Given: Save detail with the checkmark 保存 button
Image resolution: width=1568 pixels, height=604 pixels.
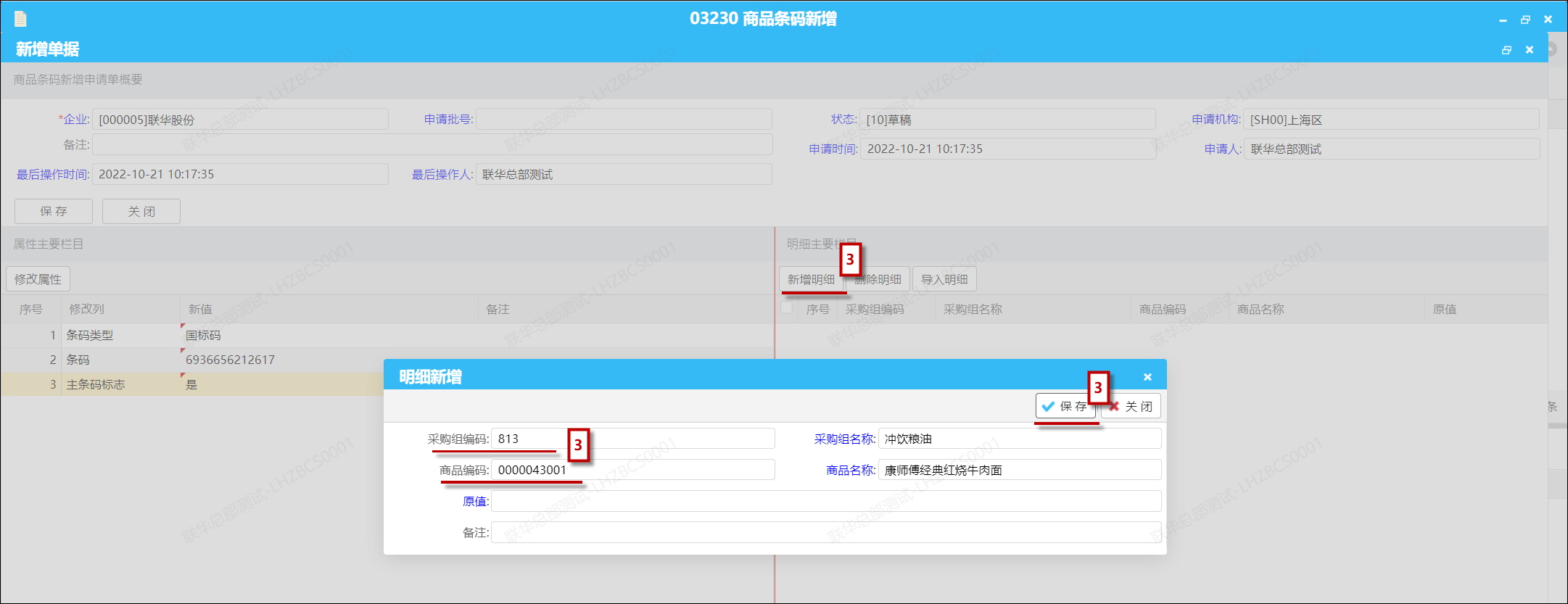Looking at the screenshot, I should coord(1065,407).
